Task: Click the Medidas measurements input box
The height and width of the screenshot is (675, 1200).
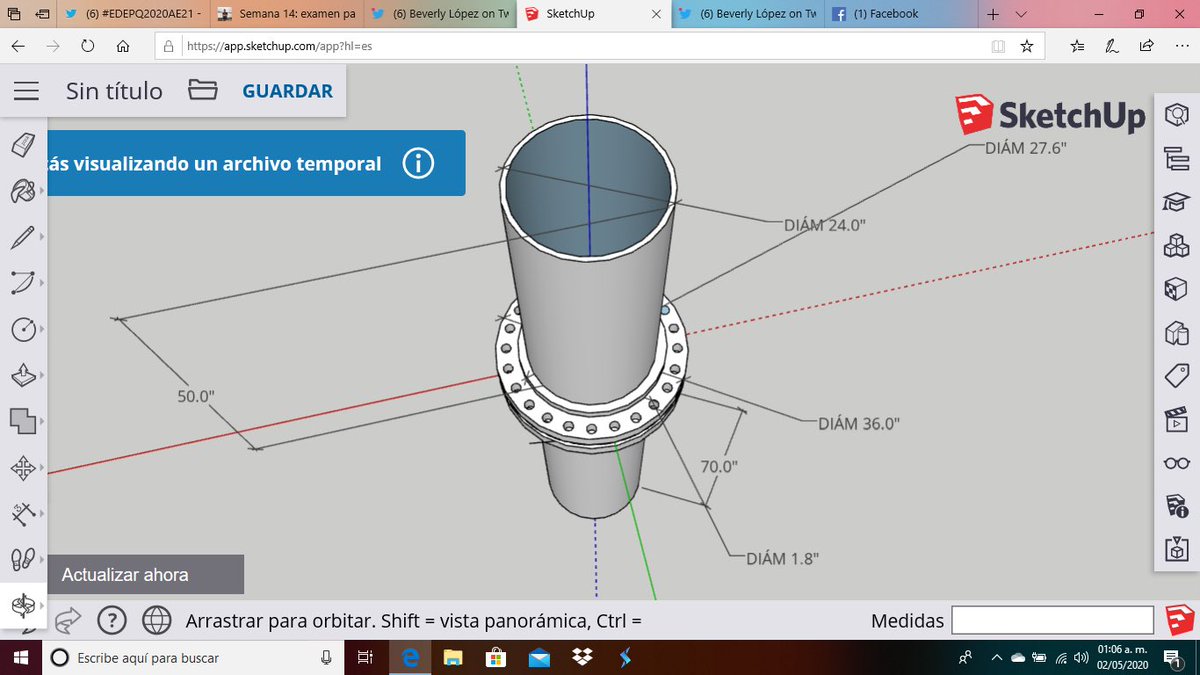Action: pos(1053,620)
